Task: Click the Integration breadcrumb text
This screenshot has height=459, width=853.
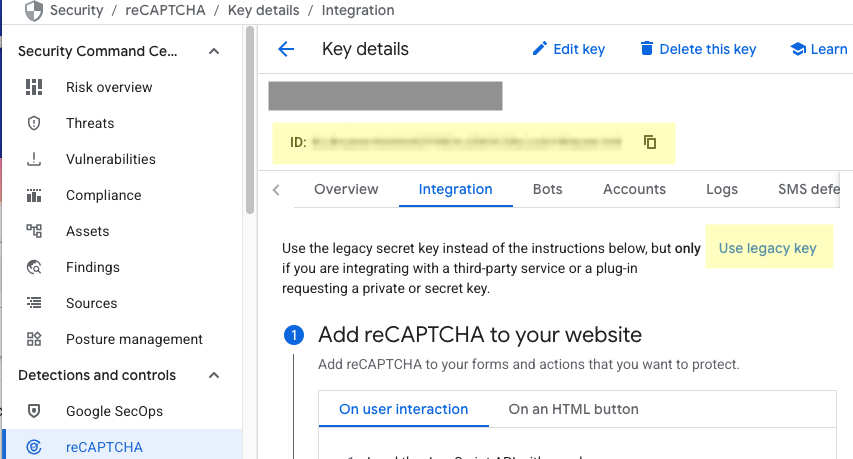Action: [358, 10]
